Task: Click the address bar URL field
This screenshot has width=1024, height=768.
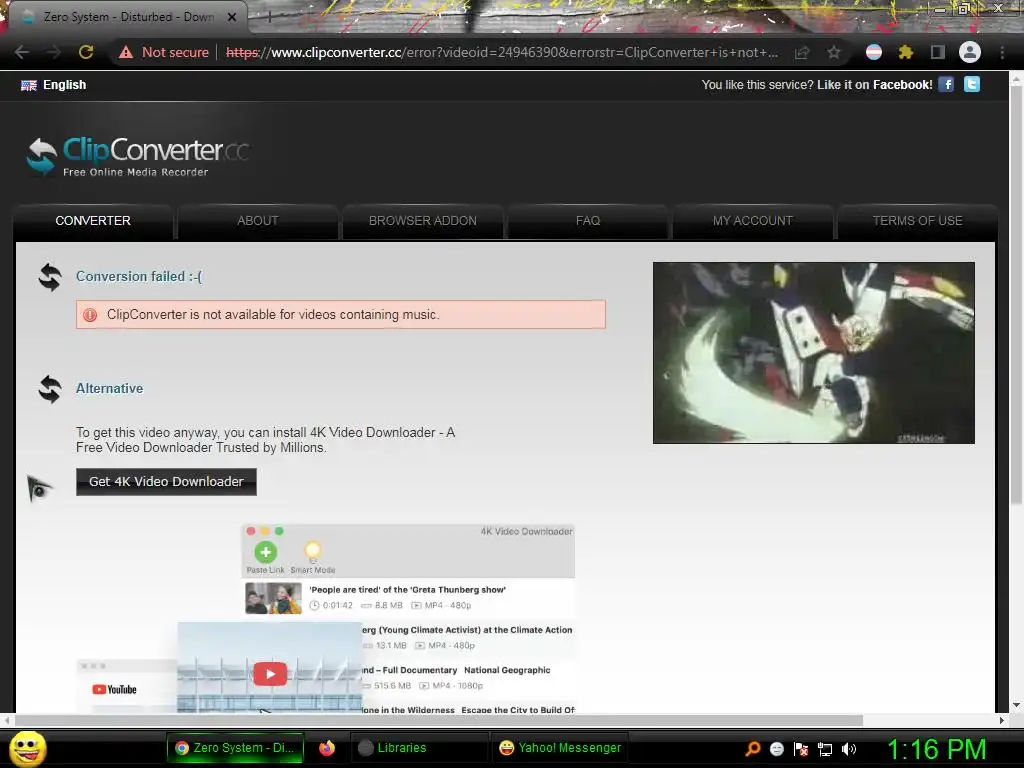Action: [502, 52]
